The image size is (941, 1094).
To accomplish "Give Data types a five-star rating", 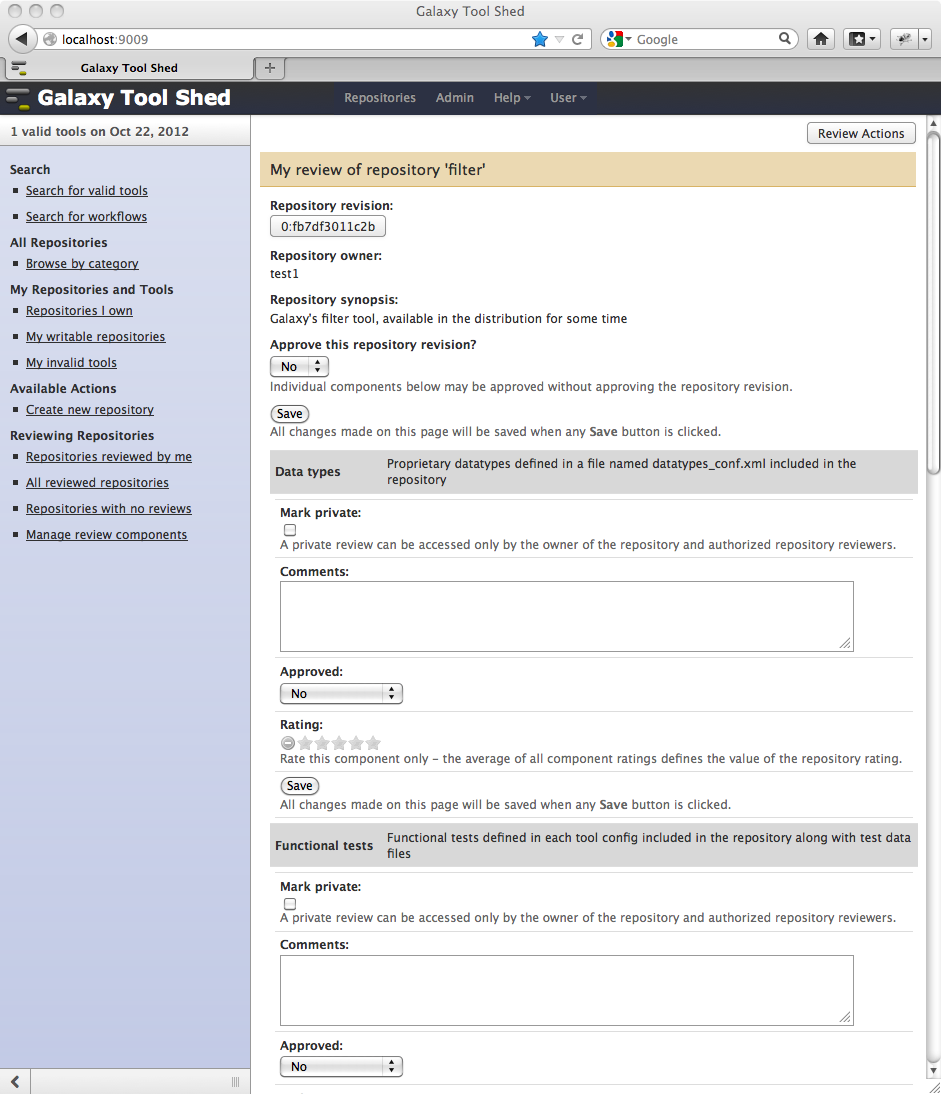I will pos(373,743).
